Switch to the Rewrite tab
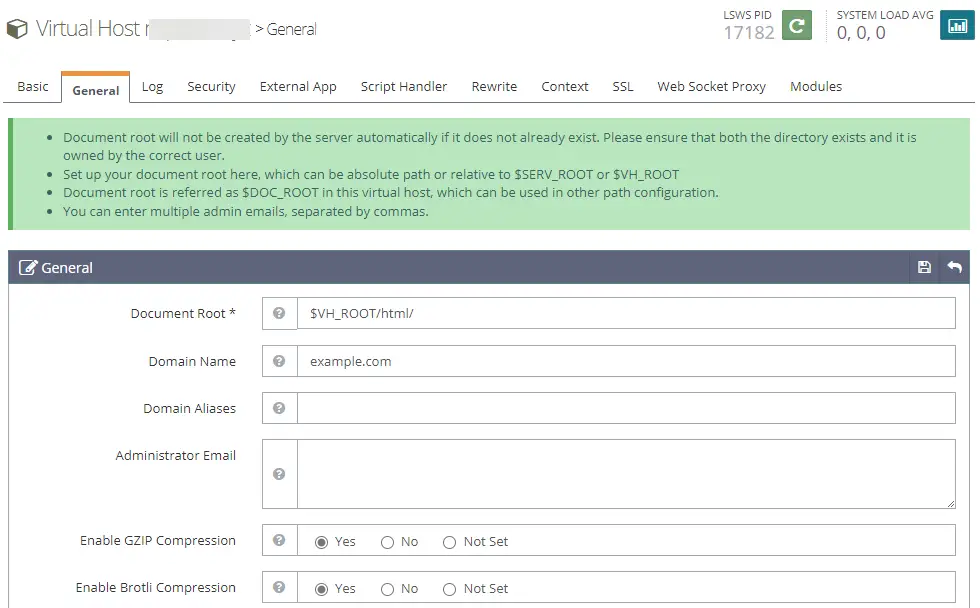Image resolution: width=980 pixels, height=608 pixels. point(494,87)
